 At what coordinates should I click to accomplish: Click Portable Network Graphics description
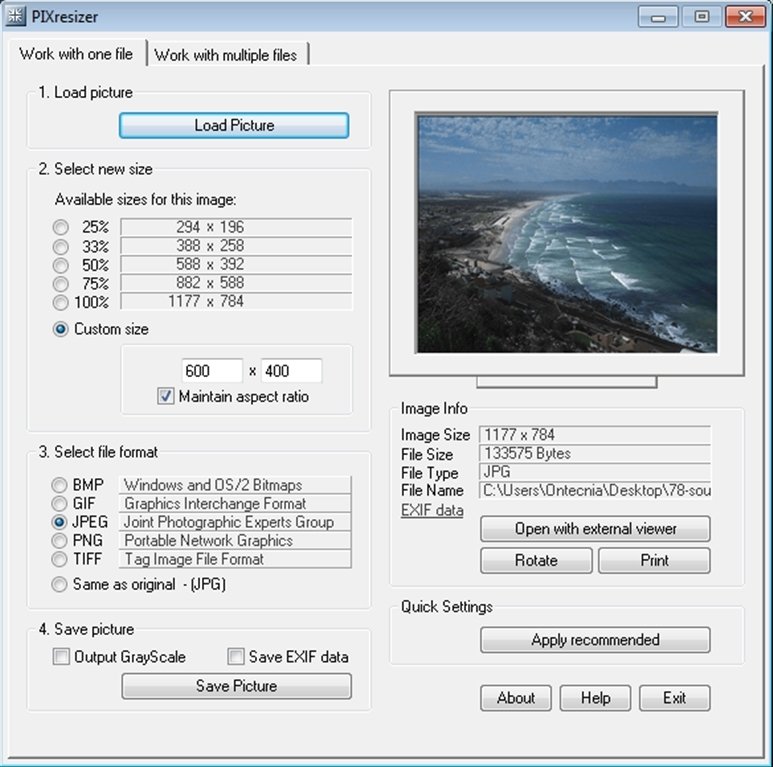[209, 541]
